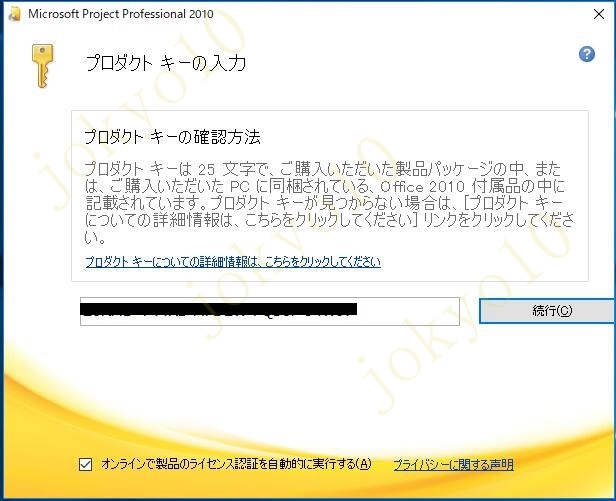Focus the product key input field
Image resolution: width=616 pixels, height=501 pixels.
coord(270,312)
